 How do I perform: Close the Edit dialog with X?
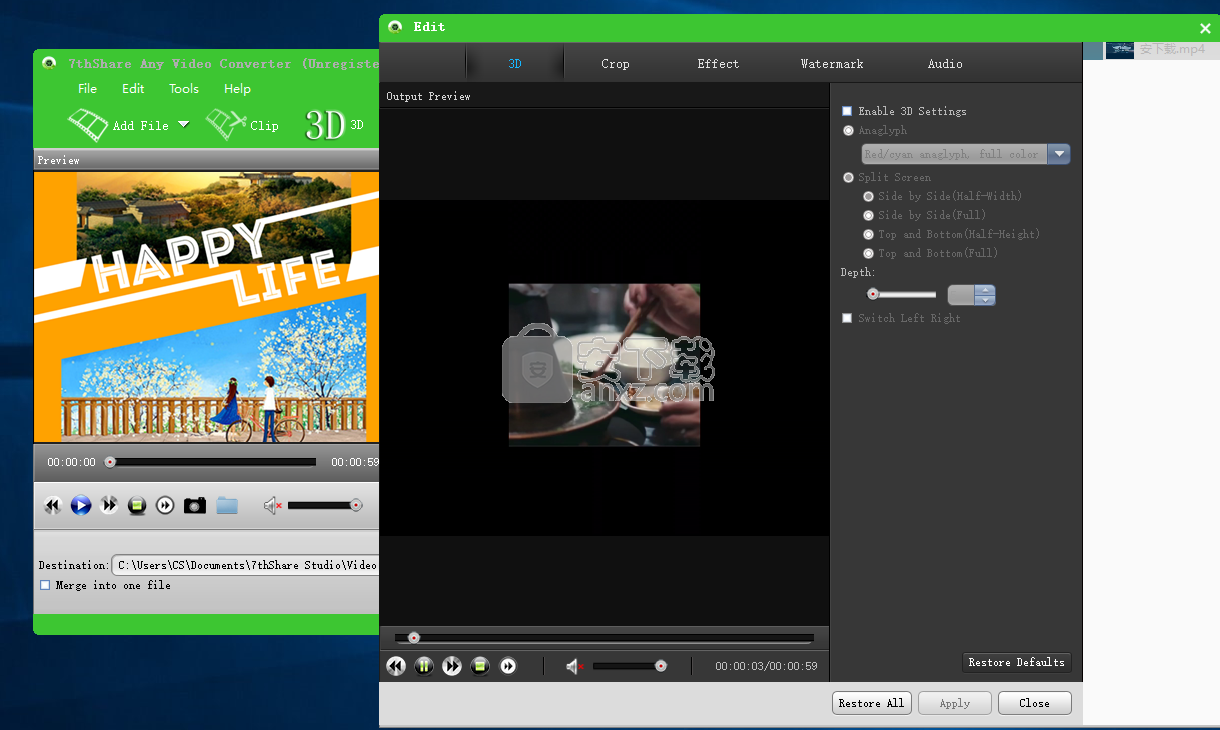pyautogui.click(x=1205, y=29)
